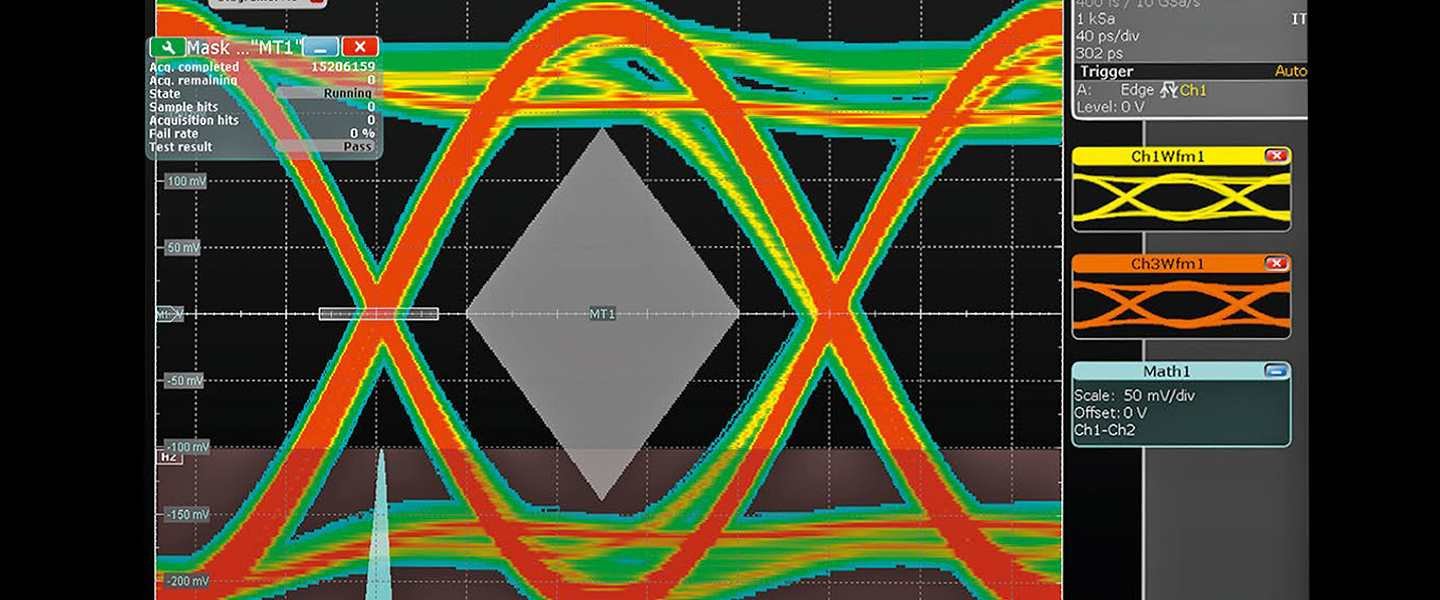Click the Ch1-Ch2 math expression
1440x600 pixels.
pos(1106,430)
